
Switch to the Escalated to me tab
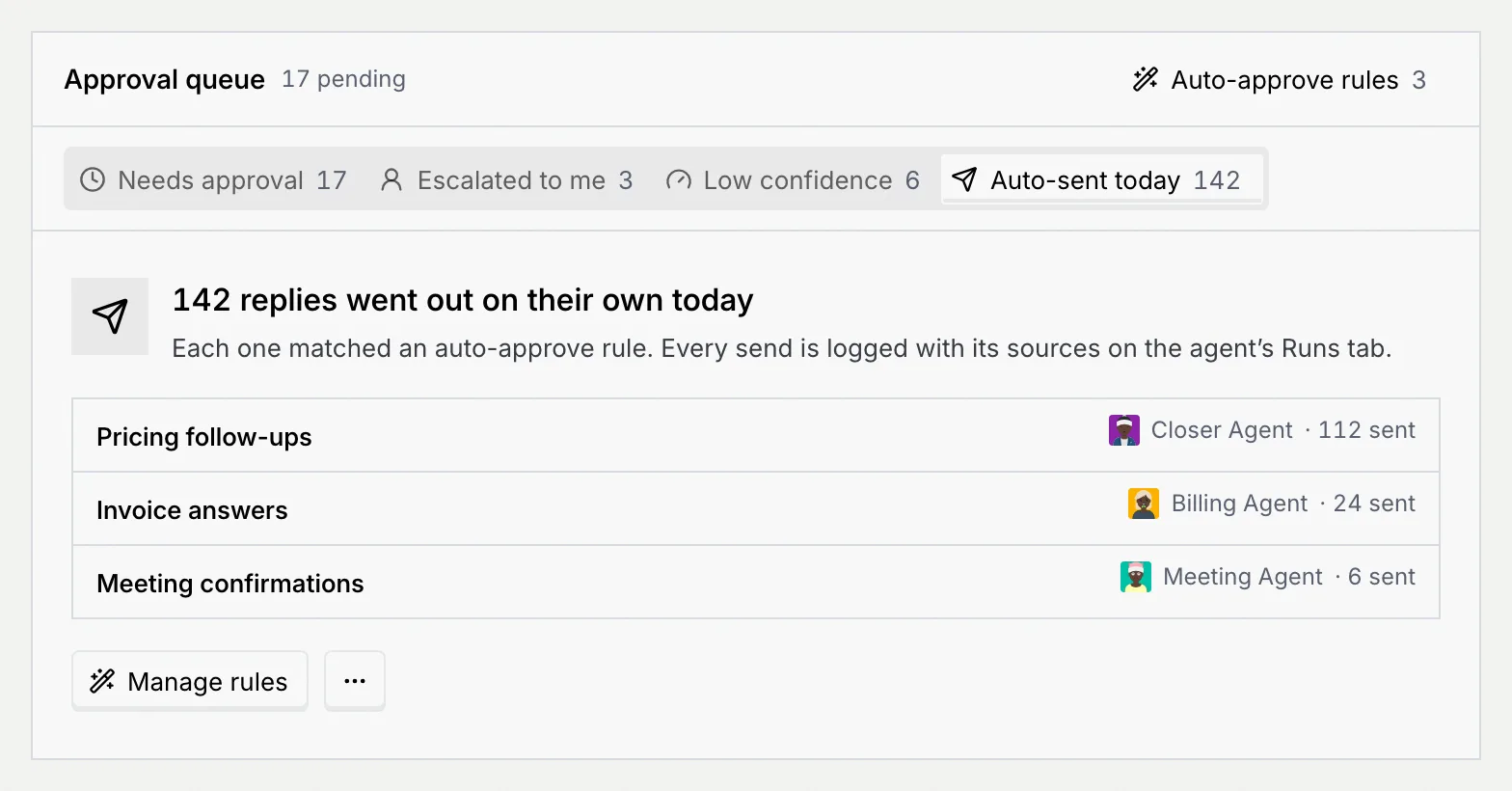(506, 180)
